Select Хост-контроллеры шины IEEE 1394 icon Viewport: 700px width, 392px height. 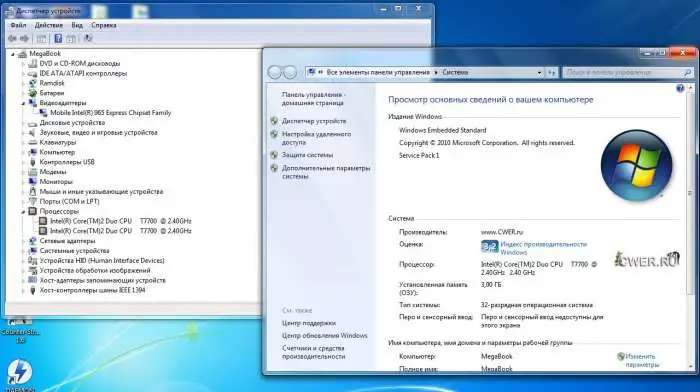coord(32,290)
